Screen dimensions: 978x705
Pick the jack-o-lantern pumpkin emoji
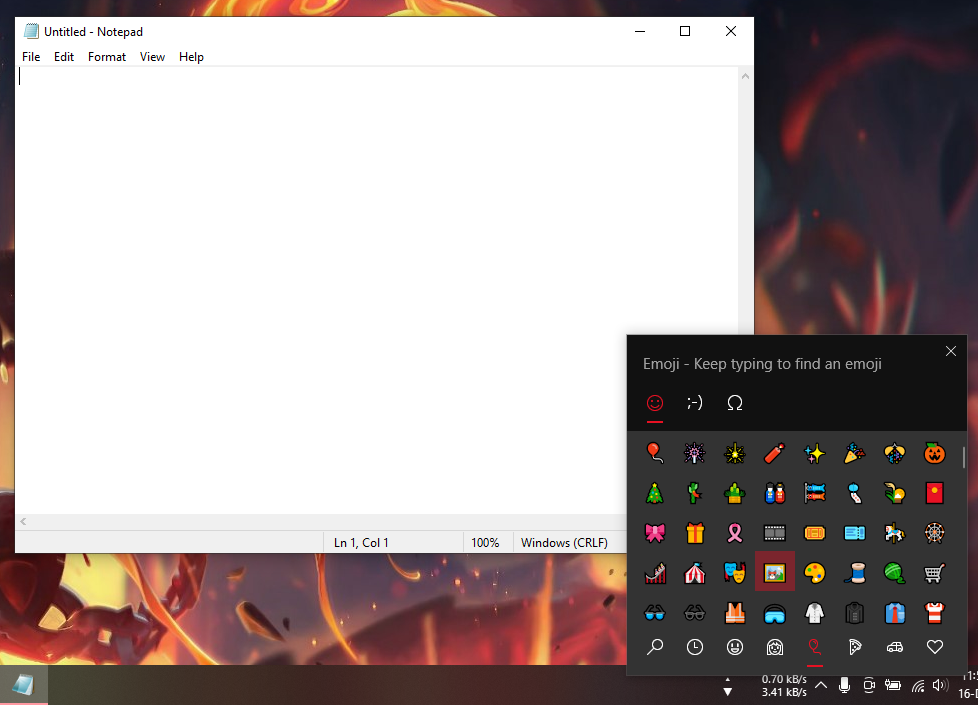934,453
